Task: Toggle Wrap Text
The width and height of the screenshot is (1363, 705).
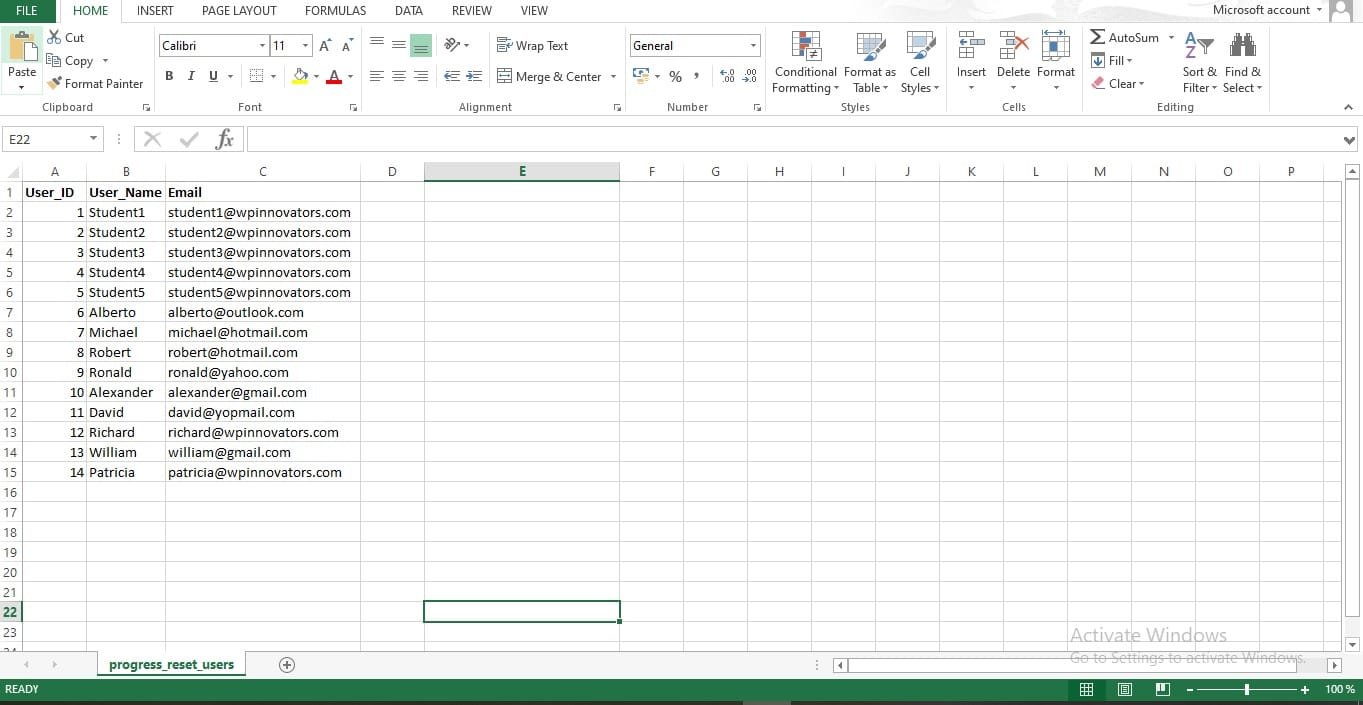Action: click(532, 45)
